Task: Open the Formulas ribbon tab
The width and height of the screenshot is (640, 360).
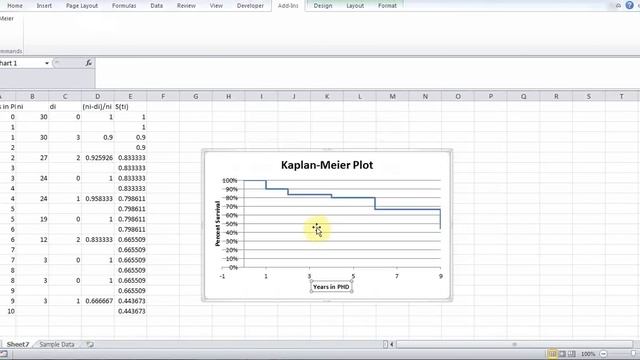Action: coord(124,6)
